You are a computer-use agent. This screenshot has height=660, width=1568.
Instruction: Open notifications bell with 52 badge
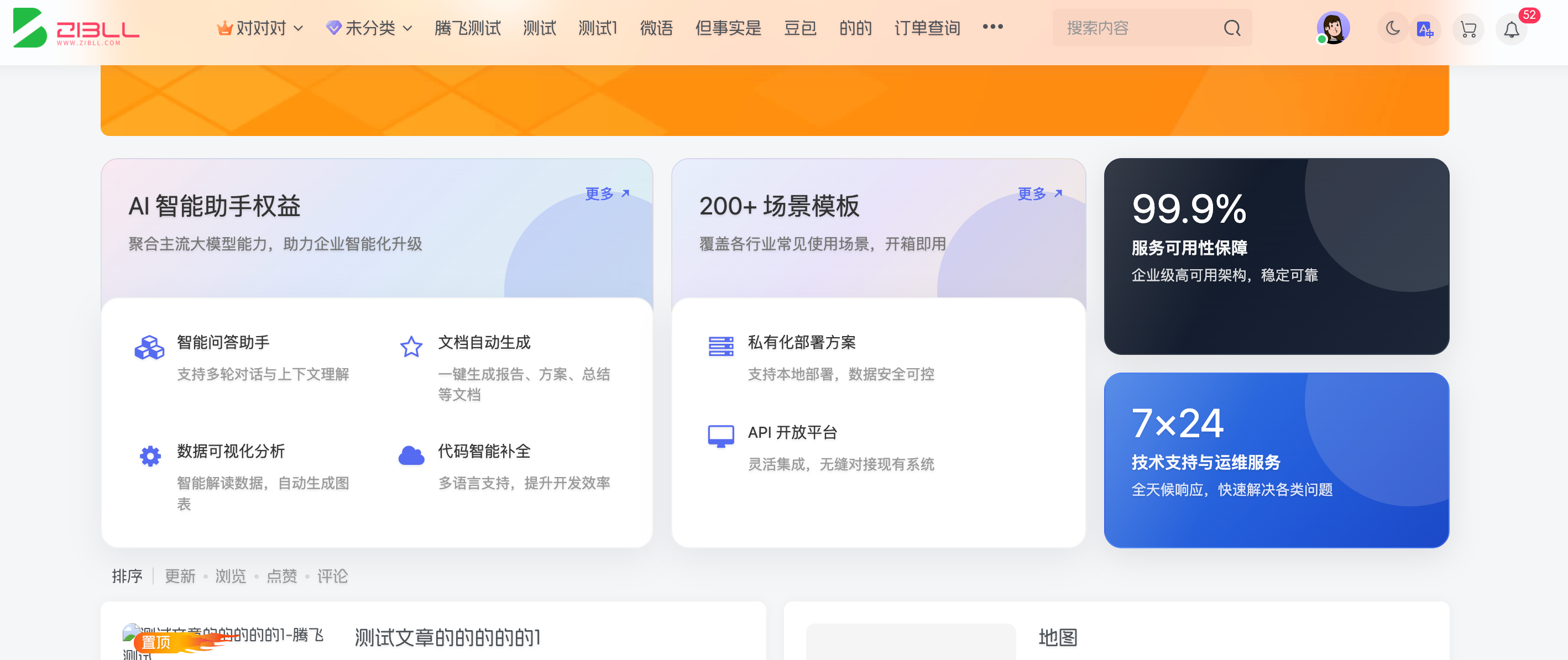[1512, 29]
